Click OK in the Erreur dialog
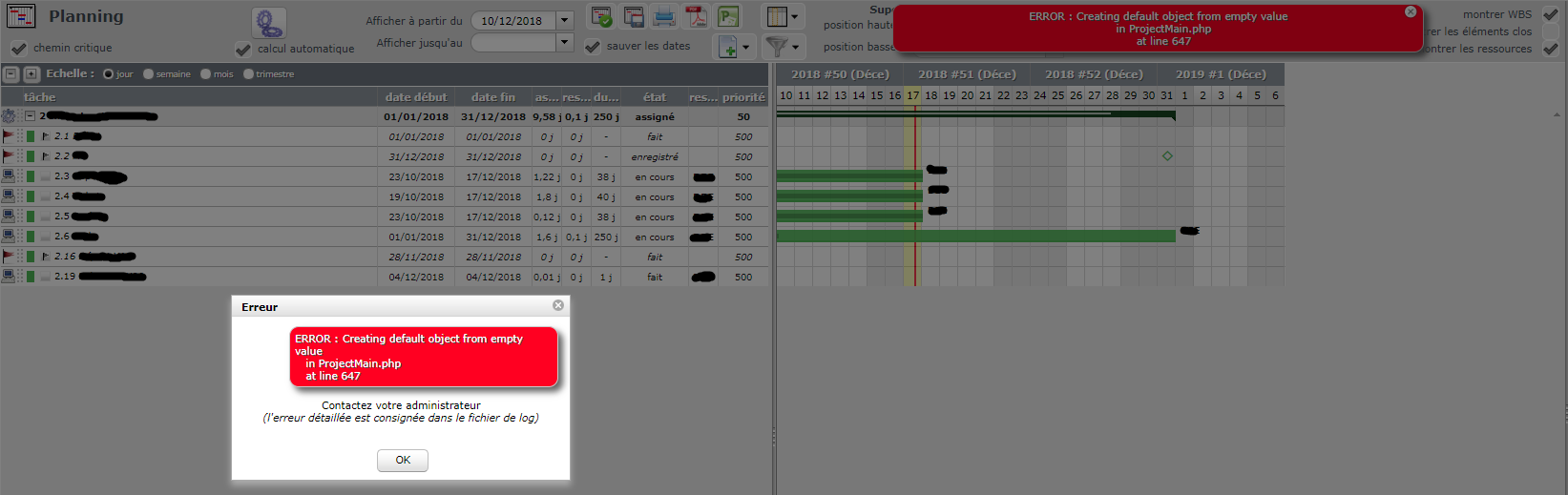1568x495 pixels. (403, 460)
